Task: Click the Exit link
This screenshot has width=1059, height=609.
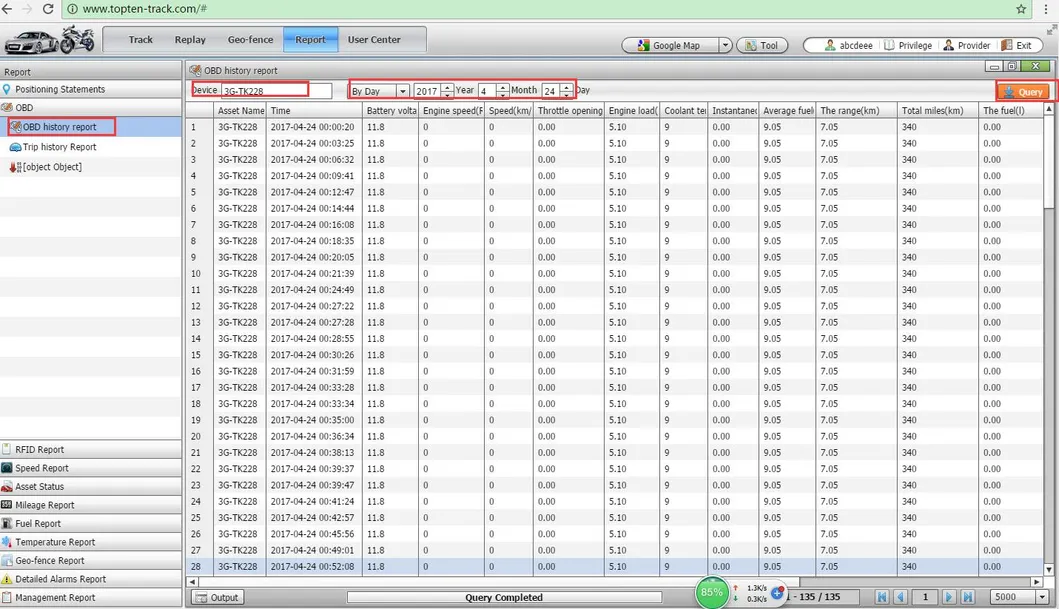Action: click(x=1016, y=45)
